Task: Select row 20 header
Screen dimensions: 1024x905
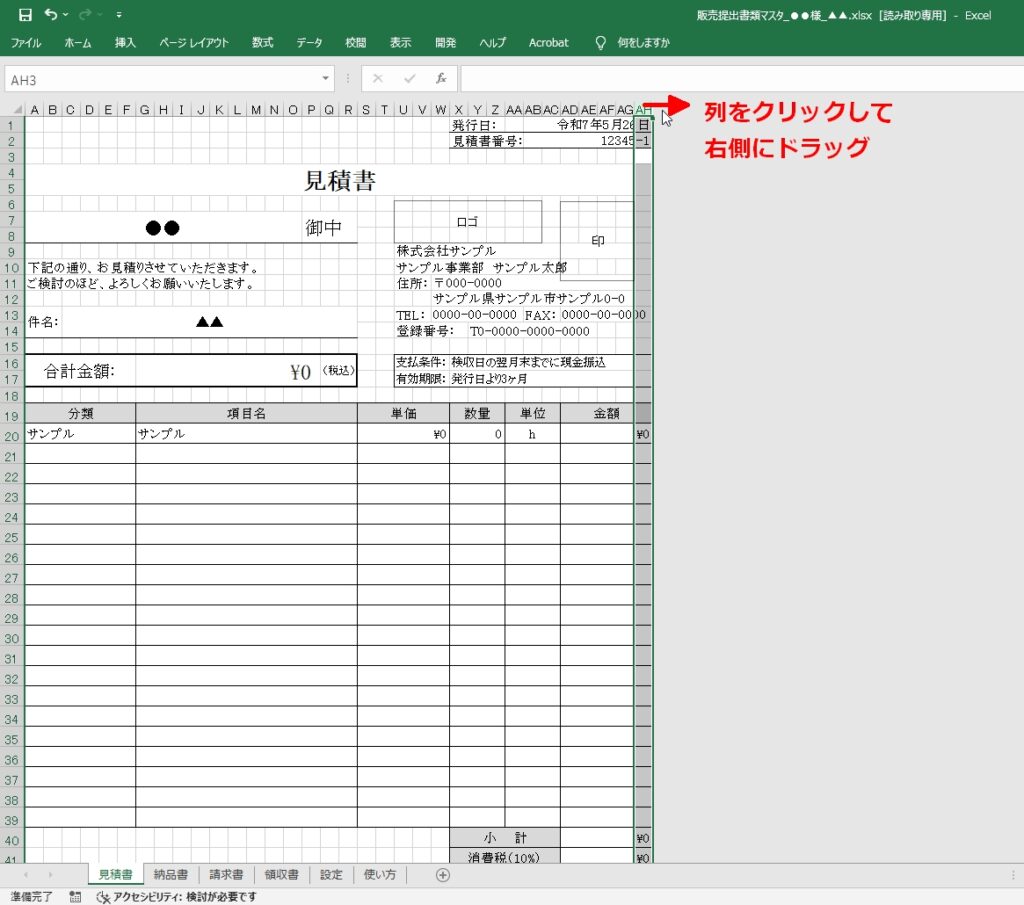Action: point(11,436)
